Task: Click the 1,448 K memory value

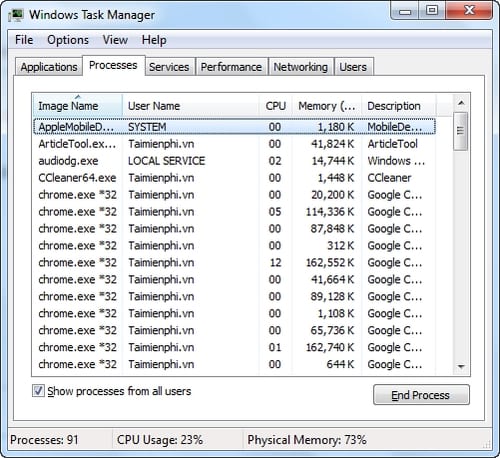Action: pos(335,178)
